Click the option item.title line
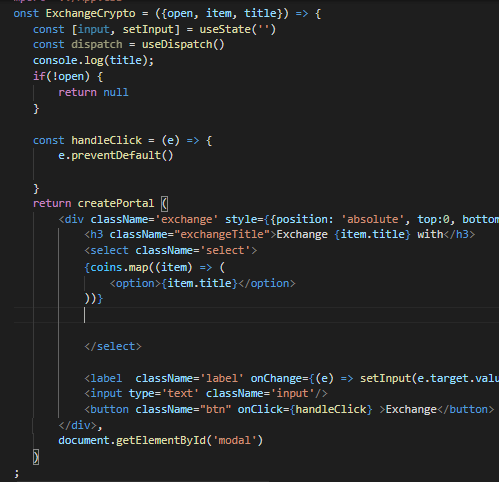 pyautogui.click(x=202, y=283)
